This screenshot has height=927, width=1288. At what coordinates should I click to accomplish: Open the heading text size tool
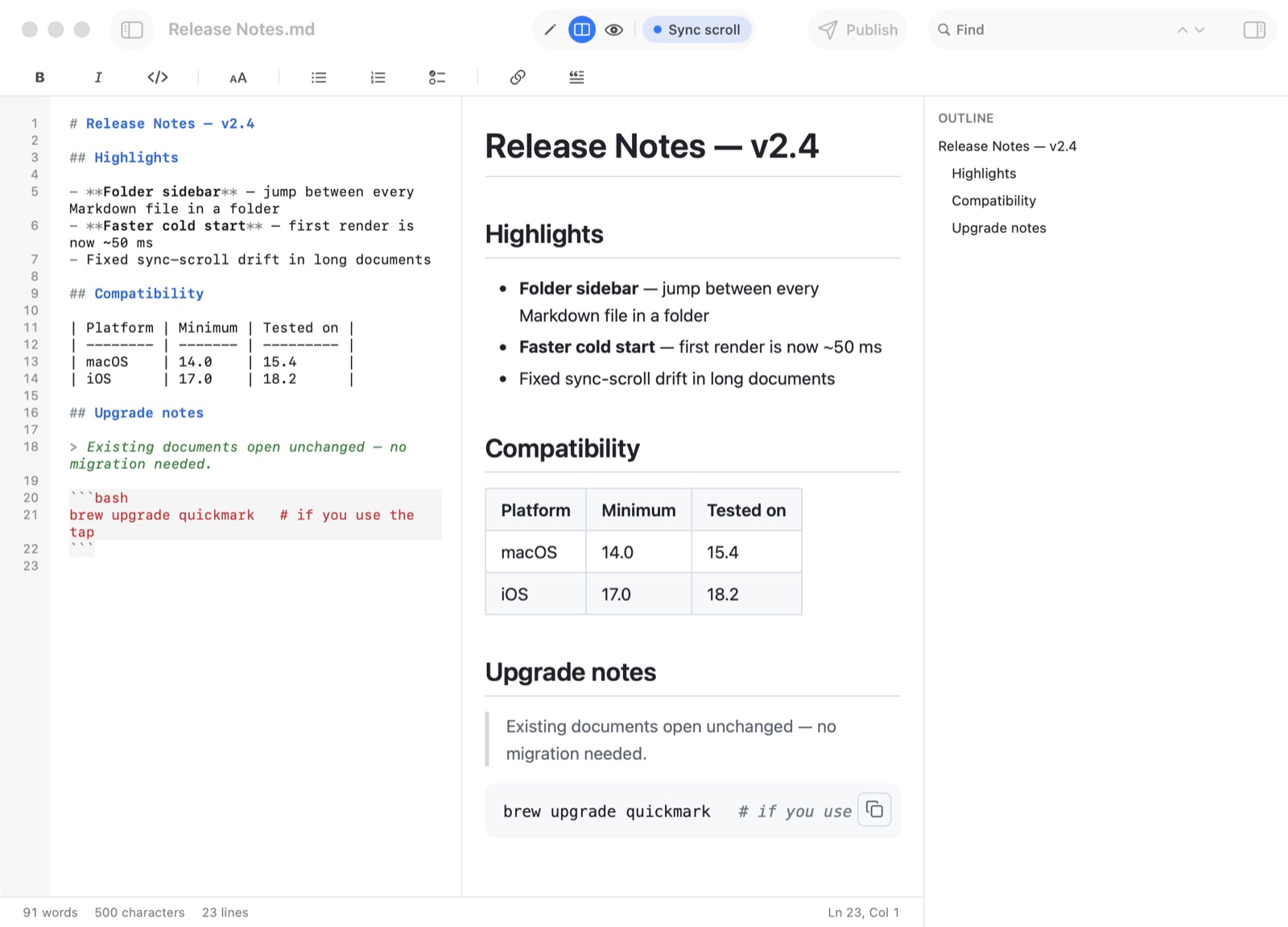(238, 77)
